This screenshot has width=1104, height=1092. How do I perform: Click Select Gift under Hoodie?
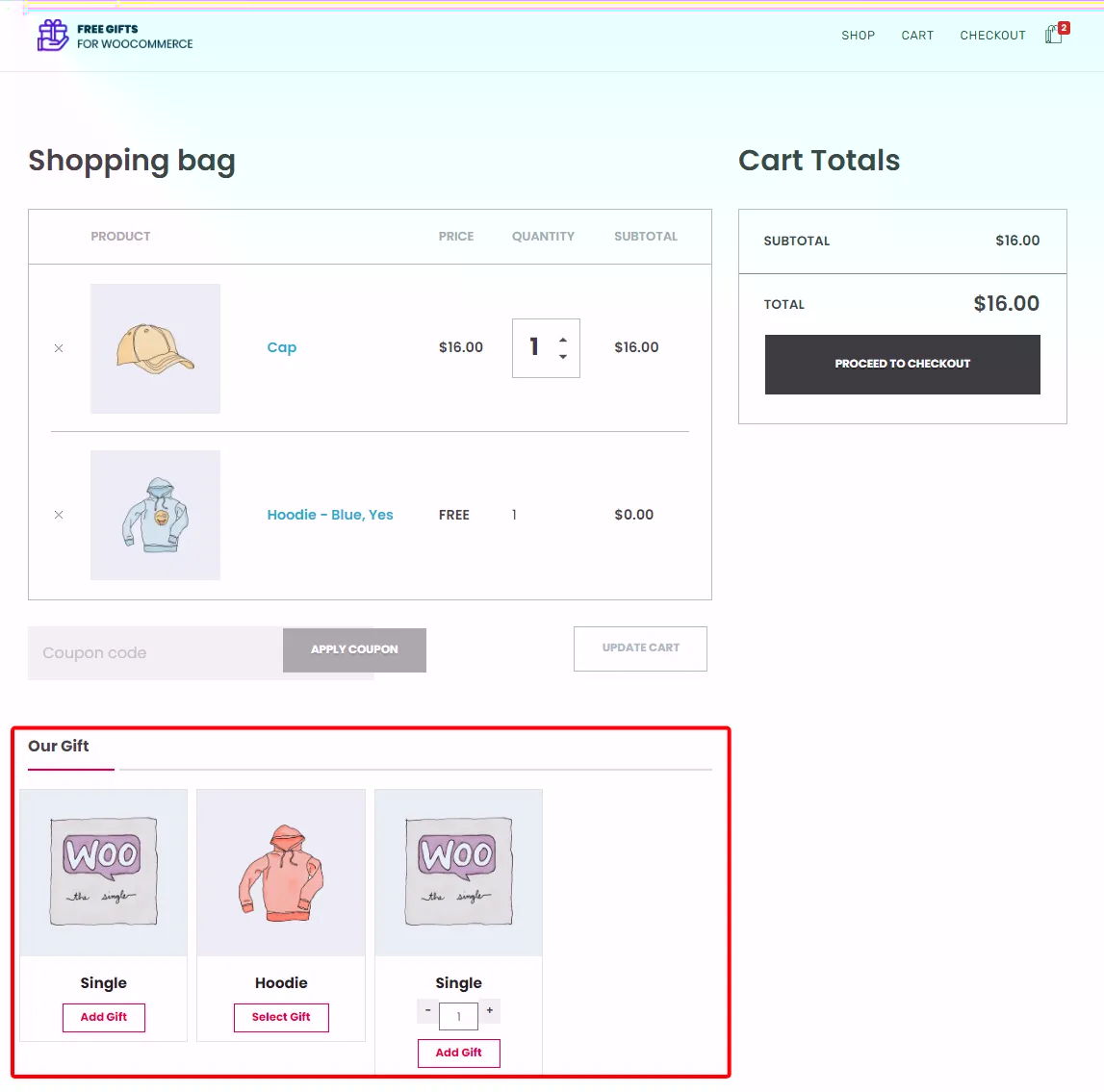[281, 1017]
